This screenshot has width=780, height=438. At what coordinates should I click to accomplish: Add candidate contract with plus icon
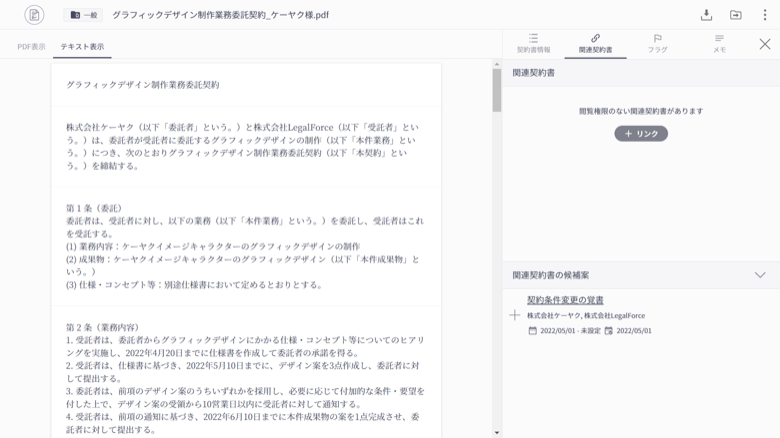coord(515,315)
